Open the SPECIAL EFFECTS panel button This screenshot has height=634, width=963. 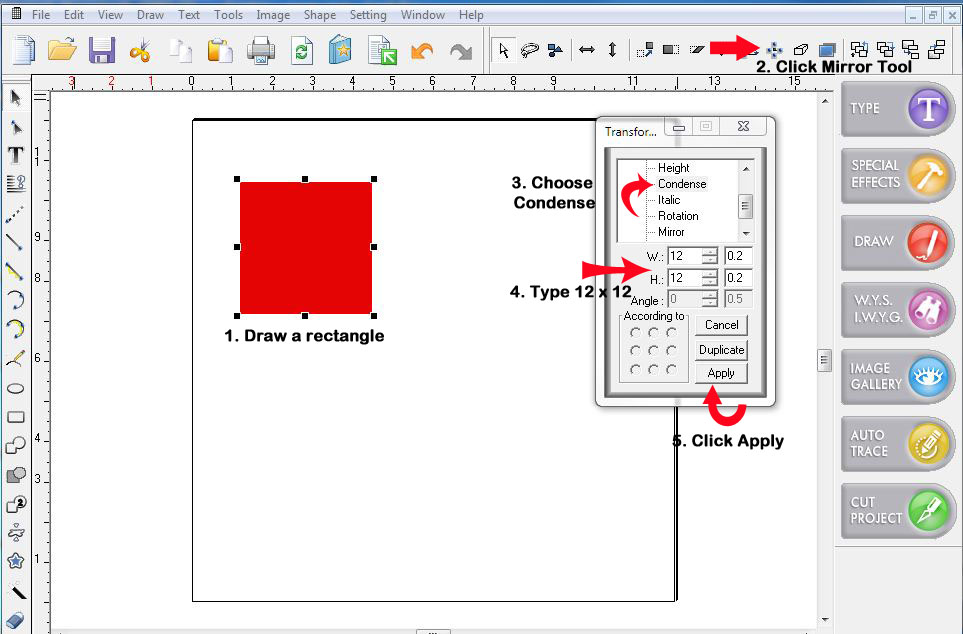(x=897, y=175)
